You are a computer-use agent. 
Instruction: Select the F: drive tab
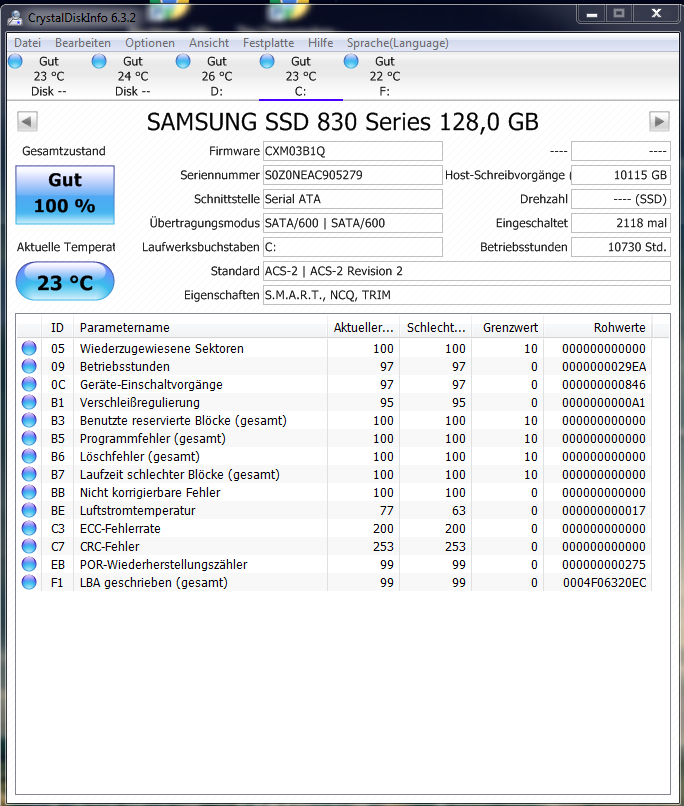click(384, 76)
